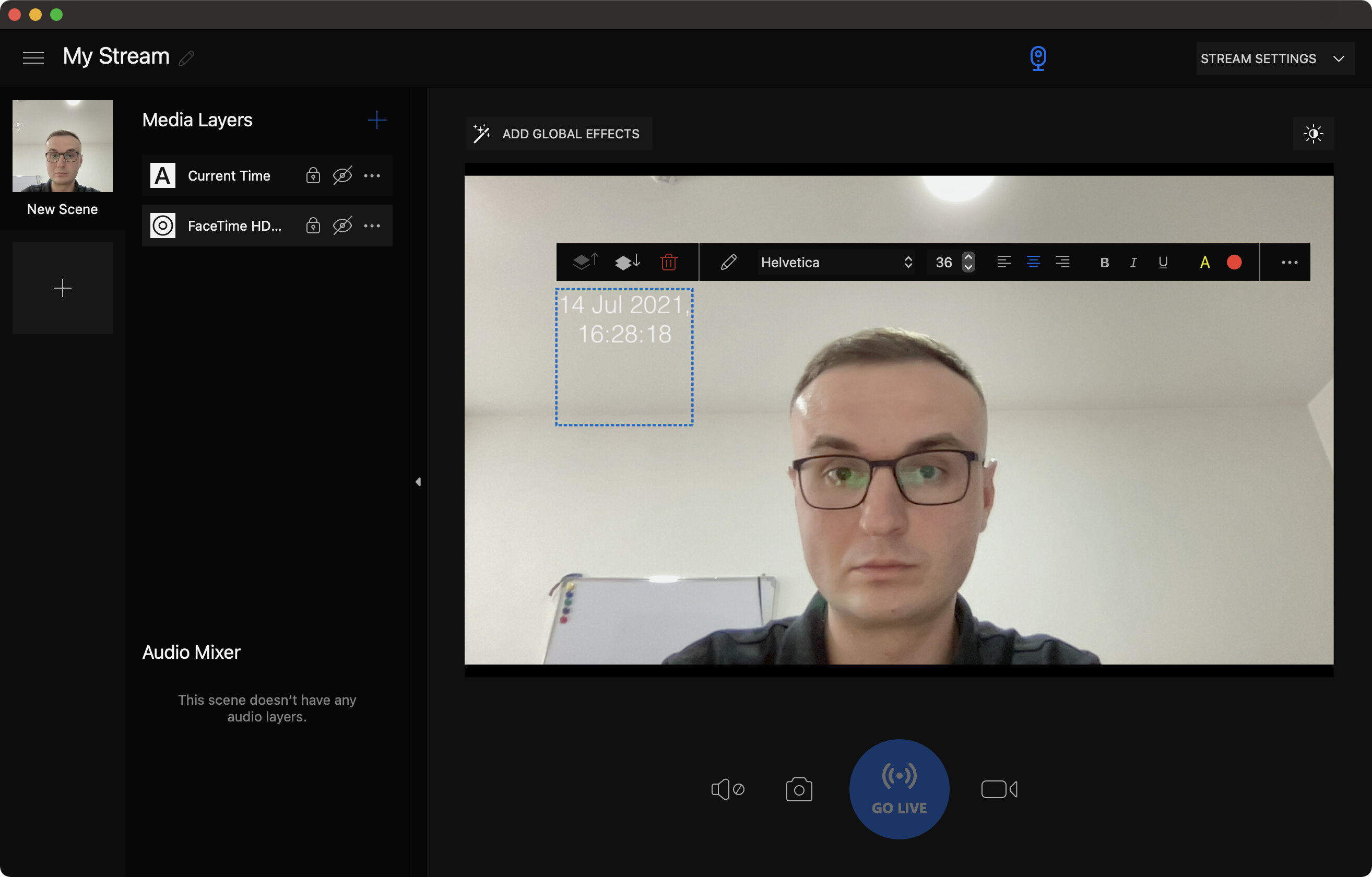Screen dimensions: 1372x877
Task: Add a new scene
Action: [x=63, y=288]
